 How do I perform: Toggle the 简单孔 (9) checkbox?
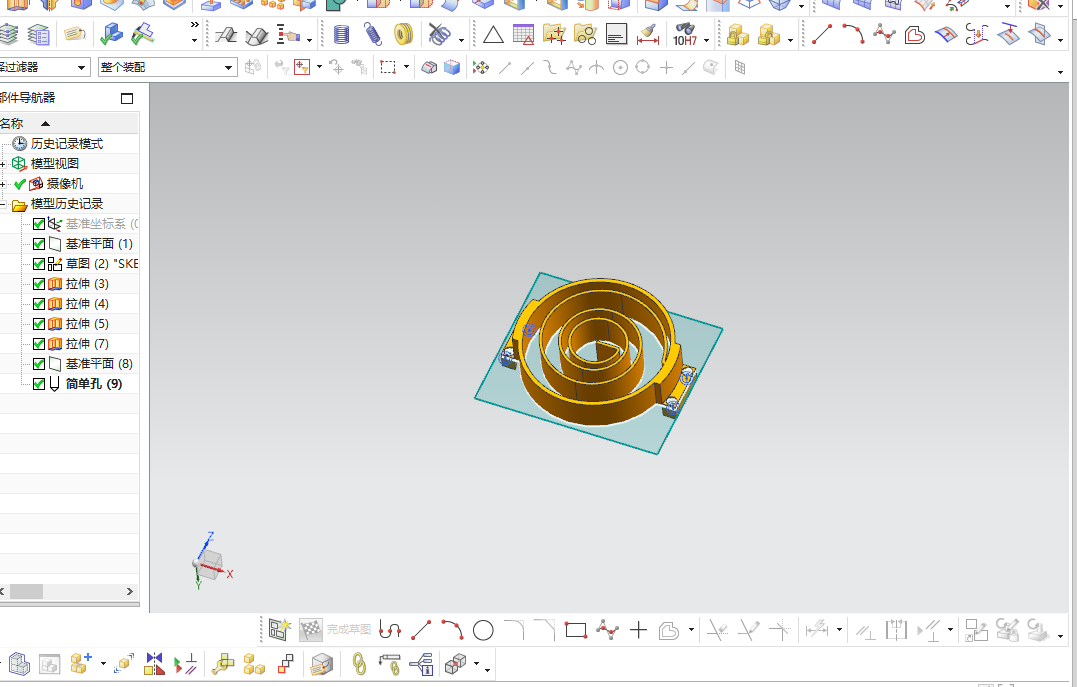click(39, 383)
